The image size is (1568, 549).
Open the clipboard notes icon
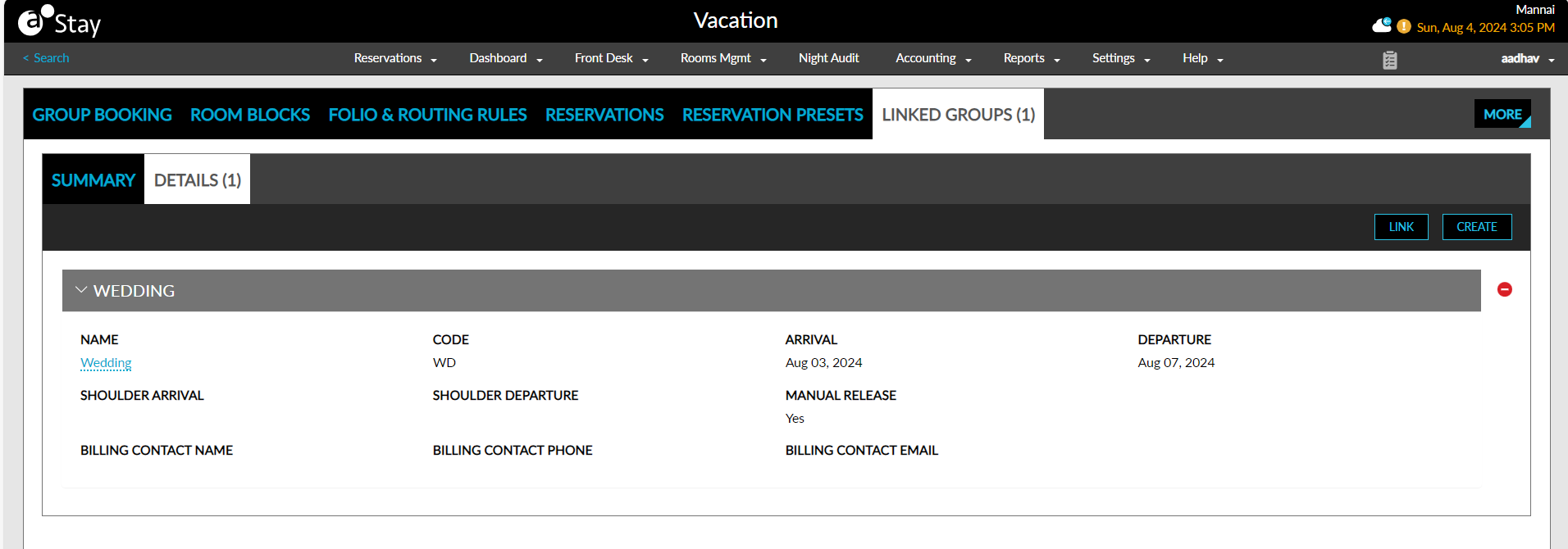pos(1389,60)
